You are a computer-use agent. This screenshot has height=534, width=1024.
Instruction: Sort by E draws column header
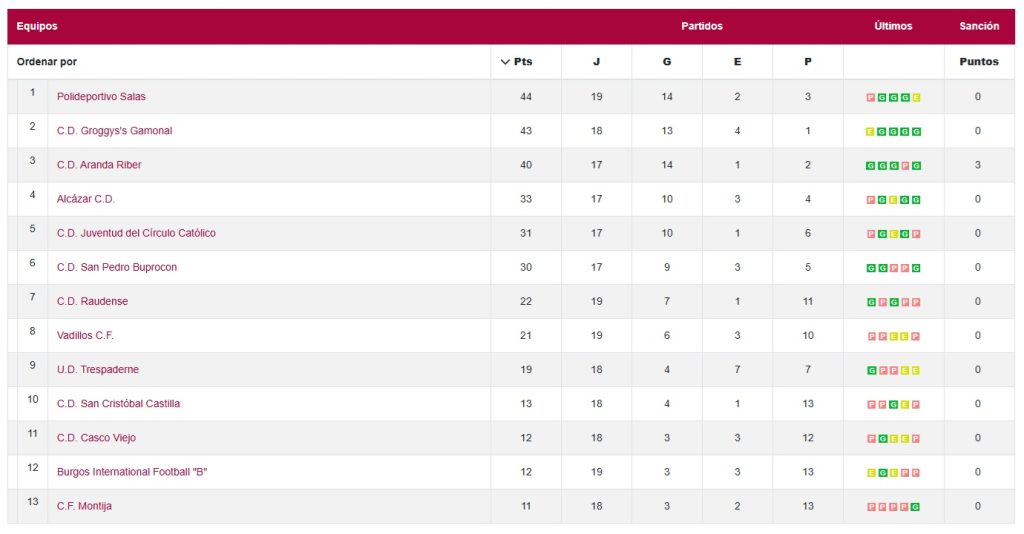click(x=737, y=62)
